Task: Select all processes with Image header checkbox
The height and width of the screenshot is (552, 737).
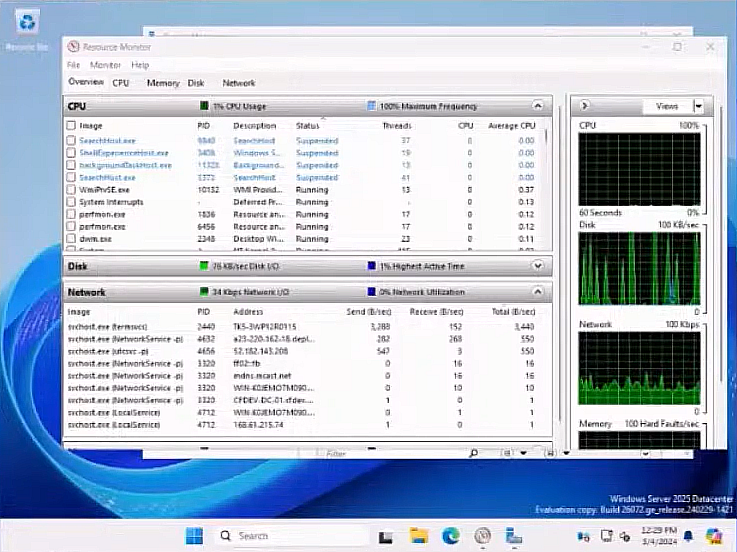Action: pyautogui.click(x=71, y=126)
